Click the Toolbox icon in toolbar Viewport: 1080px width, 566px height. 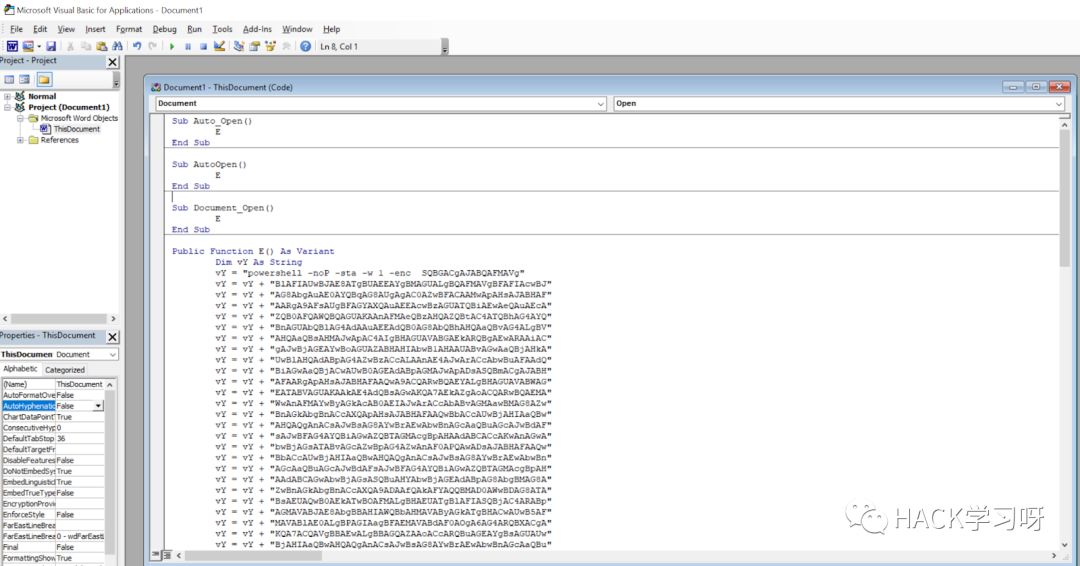pyautogui.click(x=286, y=46)
